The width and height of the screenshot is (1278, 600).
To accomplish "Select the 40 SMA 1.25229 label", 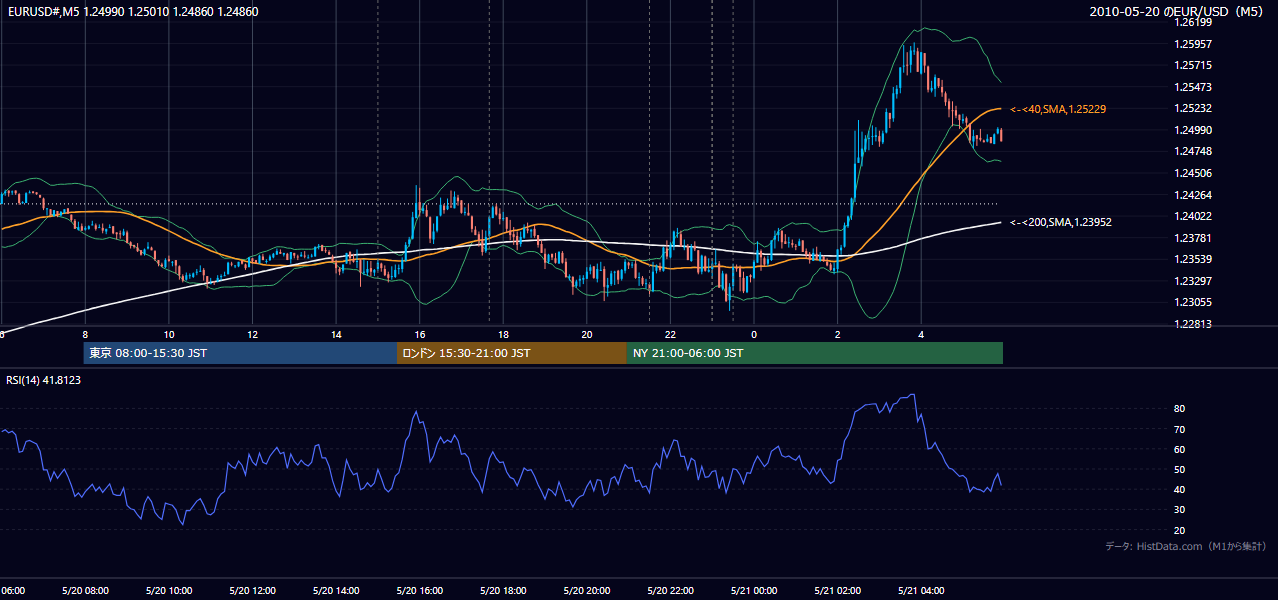I will click(x=1058, y=109).
